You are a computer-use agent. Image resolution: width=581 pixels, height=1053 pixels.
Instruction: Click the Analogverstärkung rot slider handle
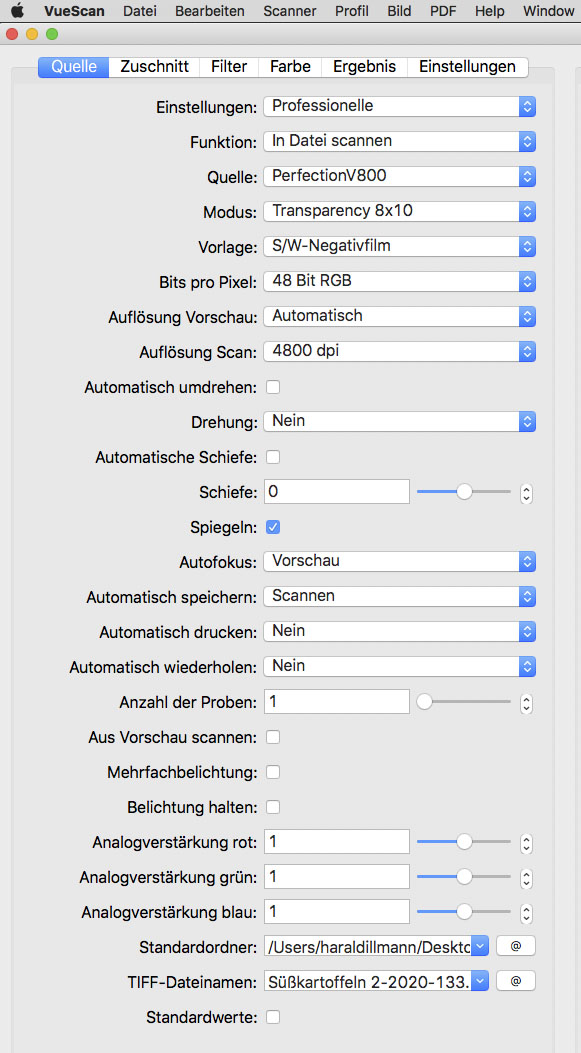click(464, 842)
